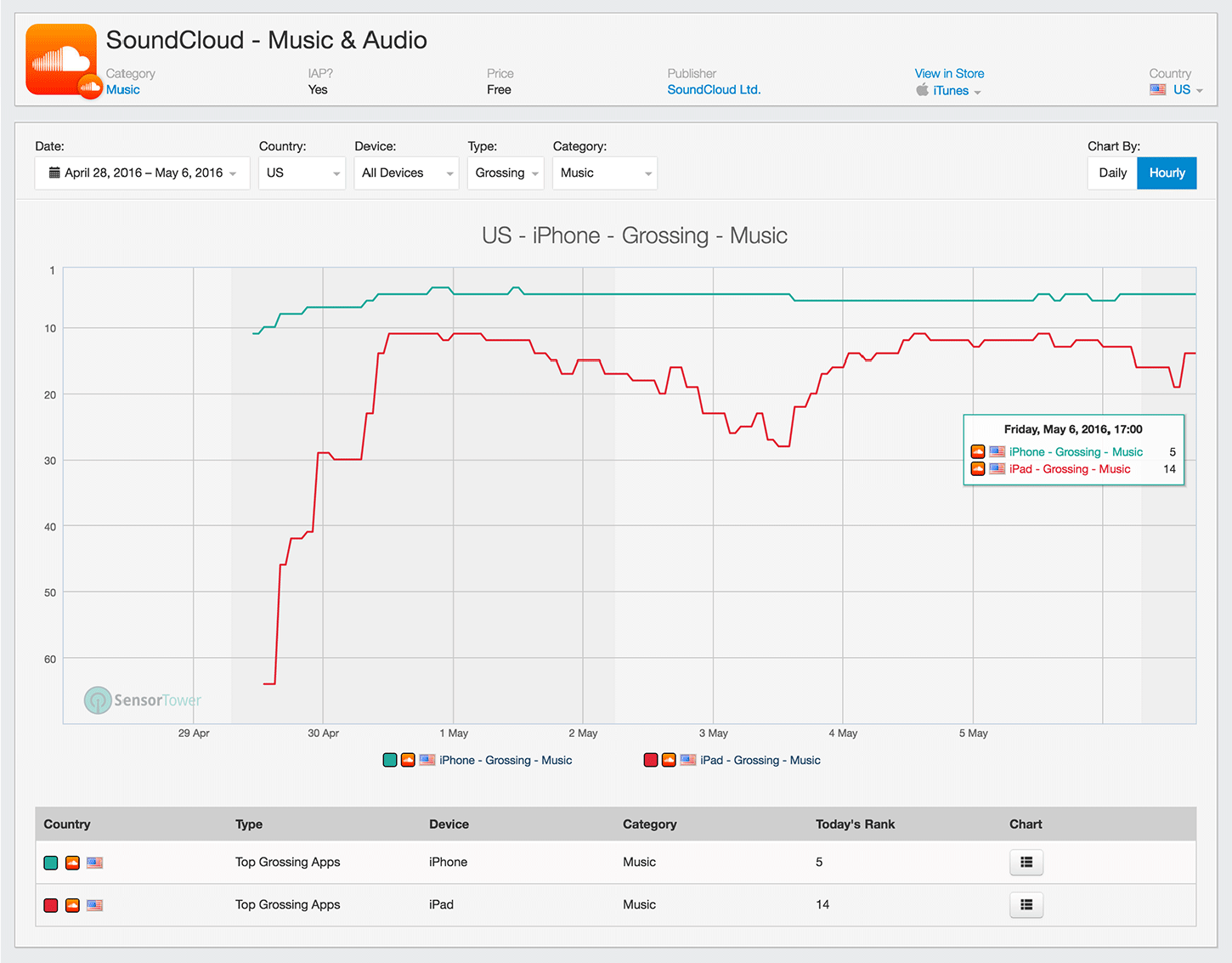The width and height of the screenshot is (1232, 963).
Task: Click tooltip iPhone - Grossing - Music entry
Action: coord(1076,452)
